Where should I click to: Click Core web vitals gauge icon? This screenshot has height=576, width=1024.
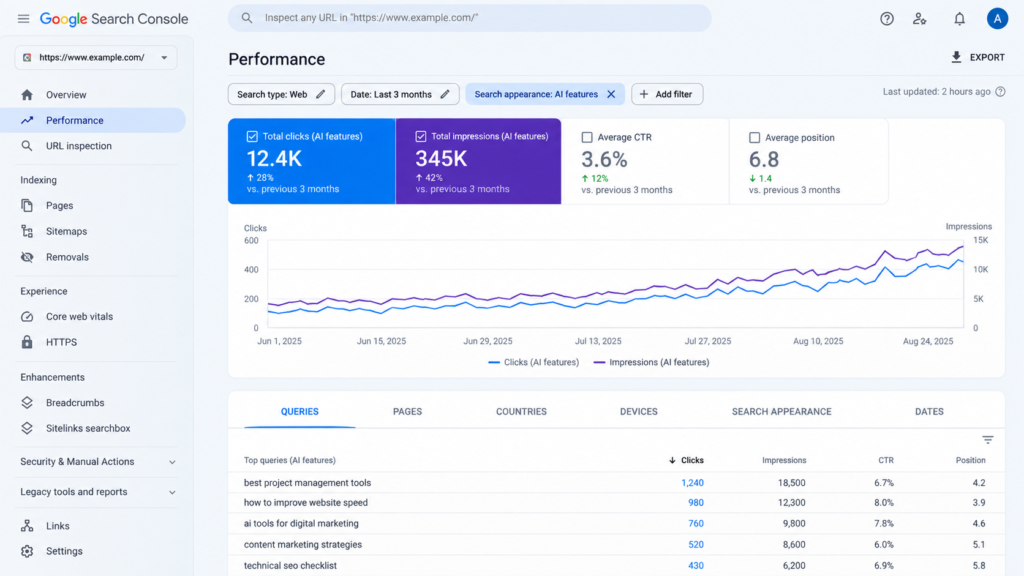point(27,317)
